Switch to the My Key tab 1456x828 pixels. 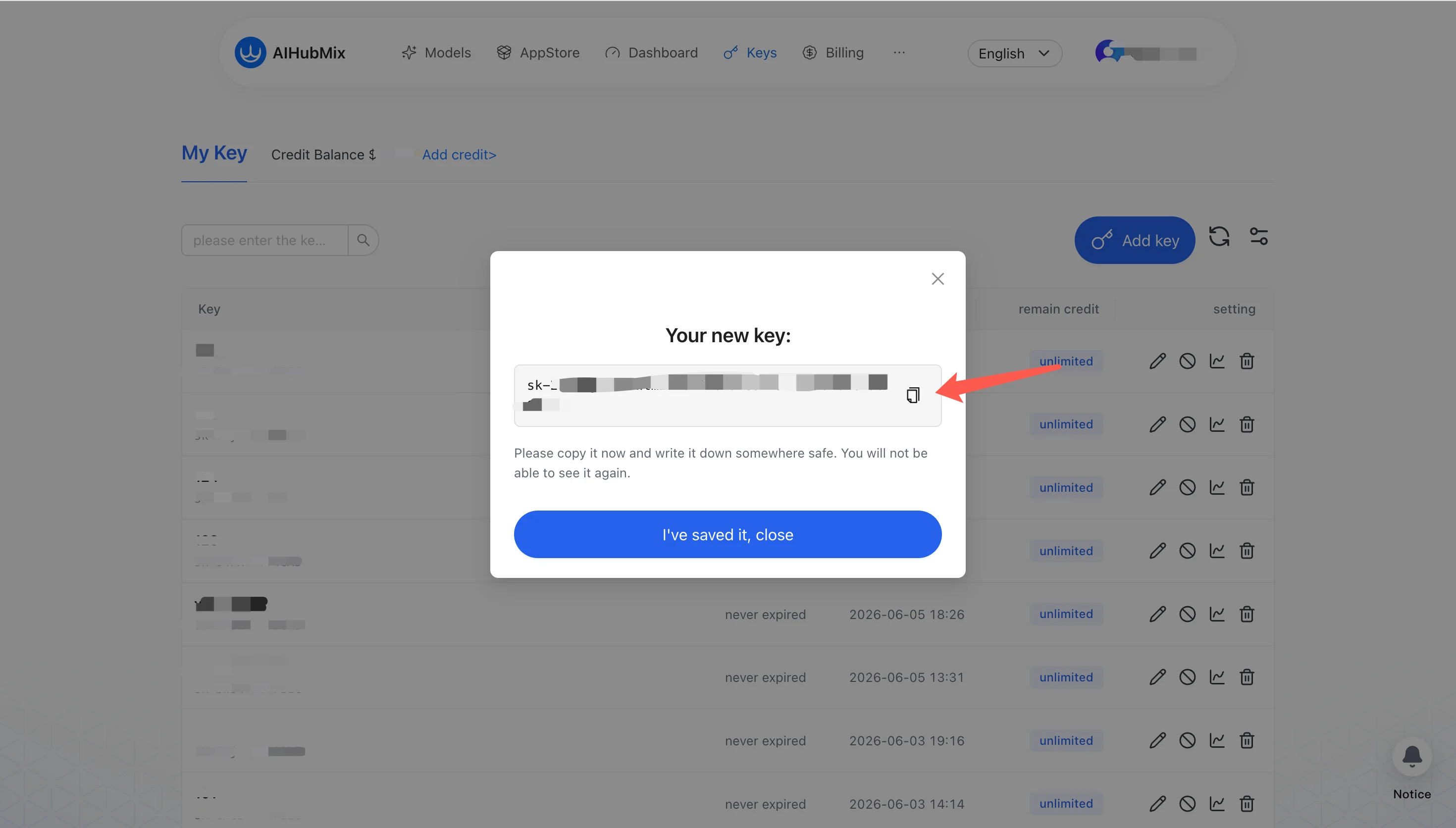pyautogui.click(x=214, y=154)
